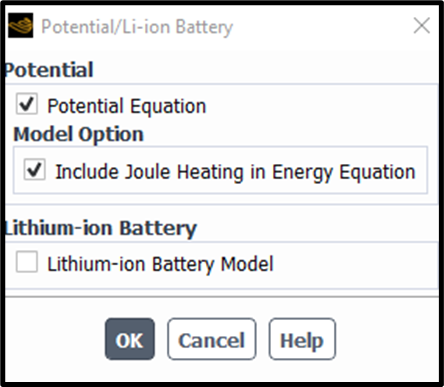Click the "Potential Equation" label text
This screenshot has width=444, height=387.
127,106
